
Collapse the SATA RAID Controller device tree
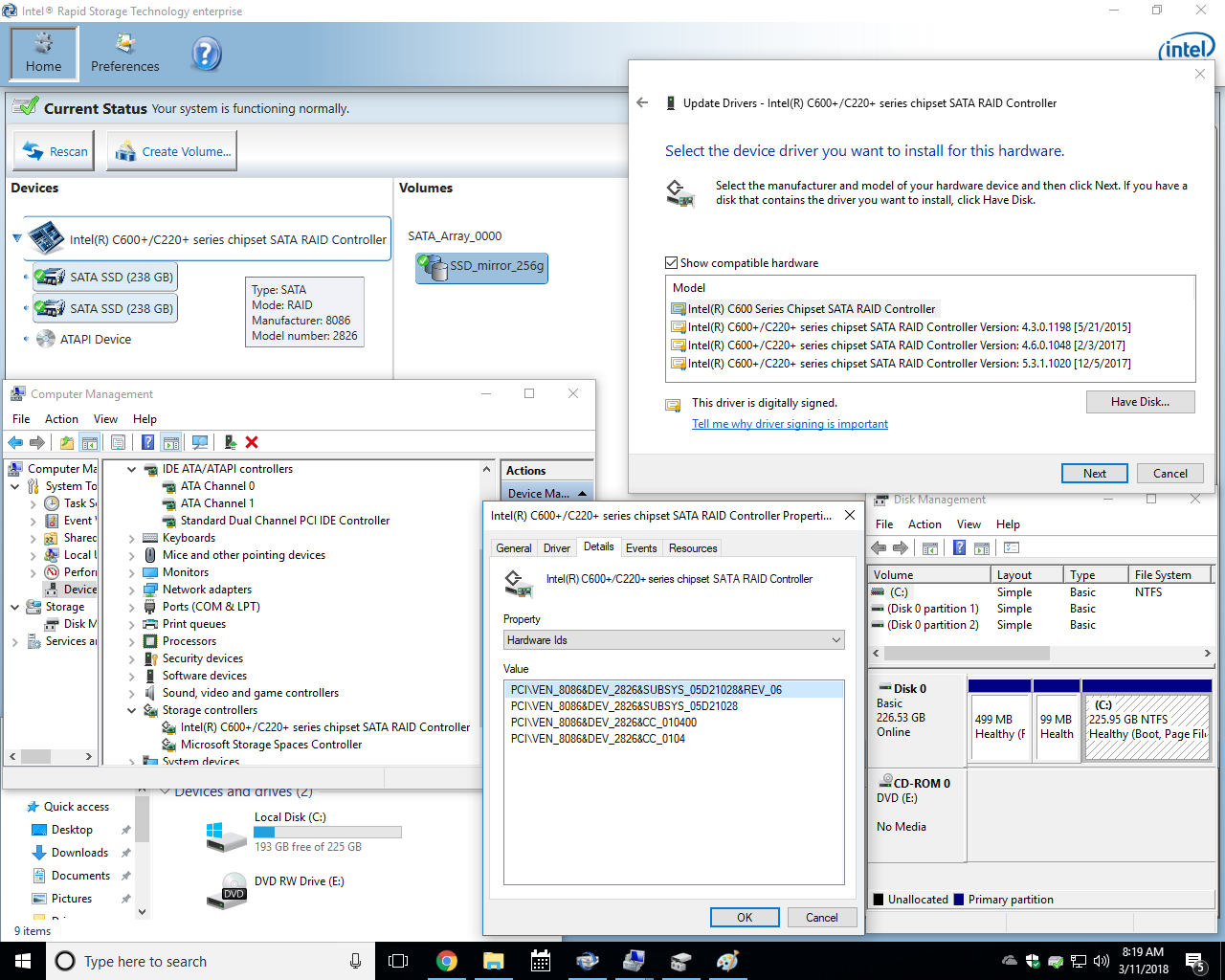17,238
